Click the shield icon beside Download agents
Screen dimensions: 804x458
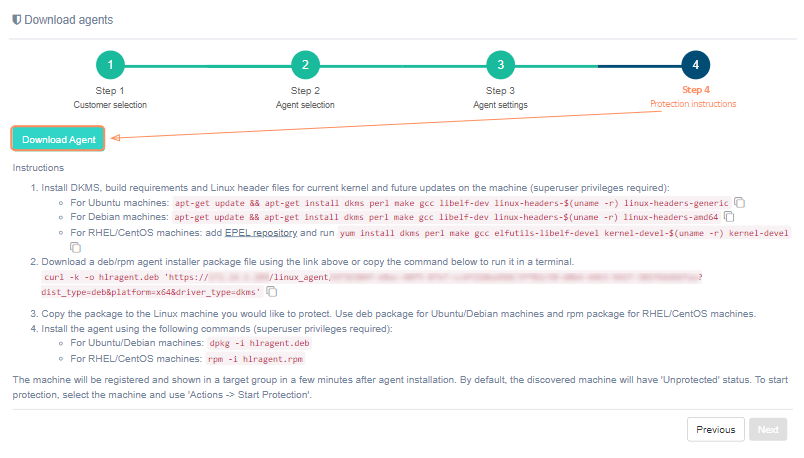(17, 20)
